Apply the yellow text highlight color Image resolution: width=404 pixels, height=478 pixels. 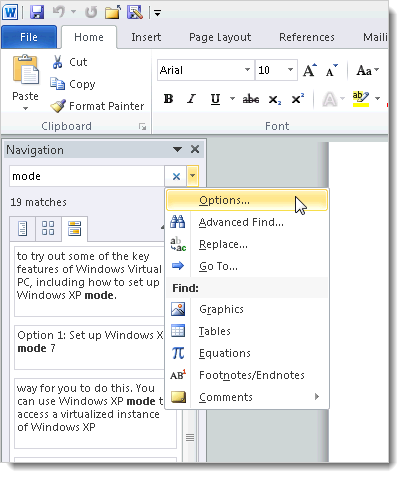point(361,99)
